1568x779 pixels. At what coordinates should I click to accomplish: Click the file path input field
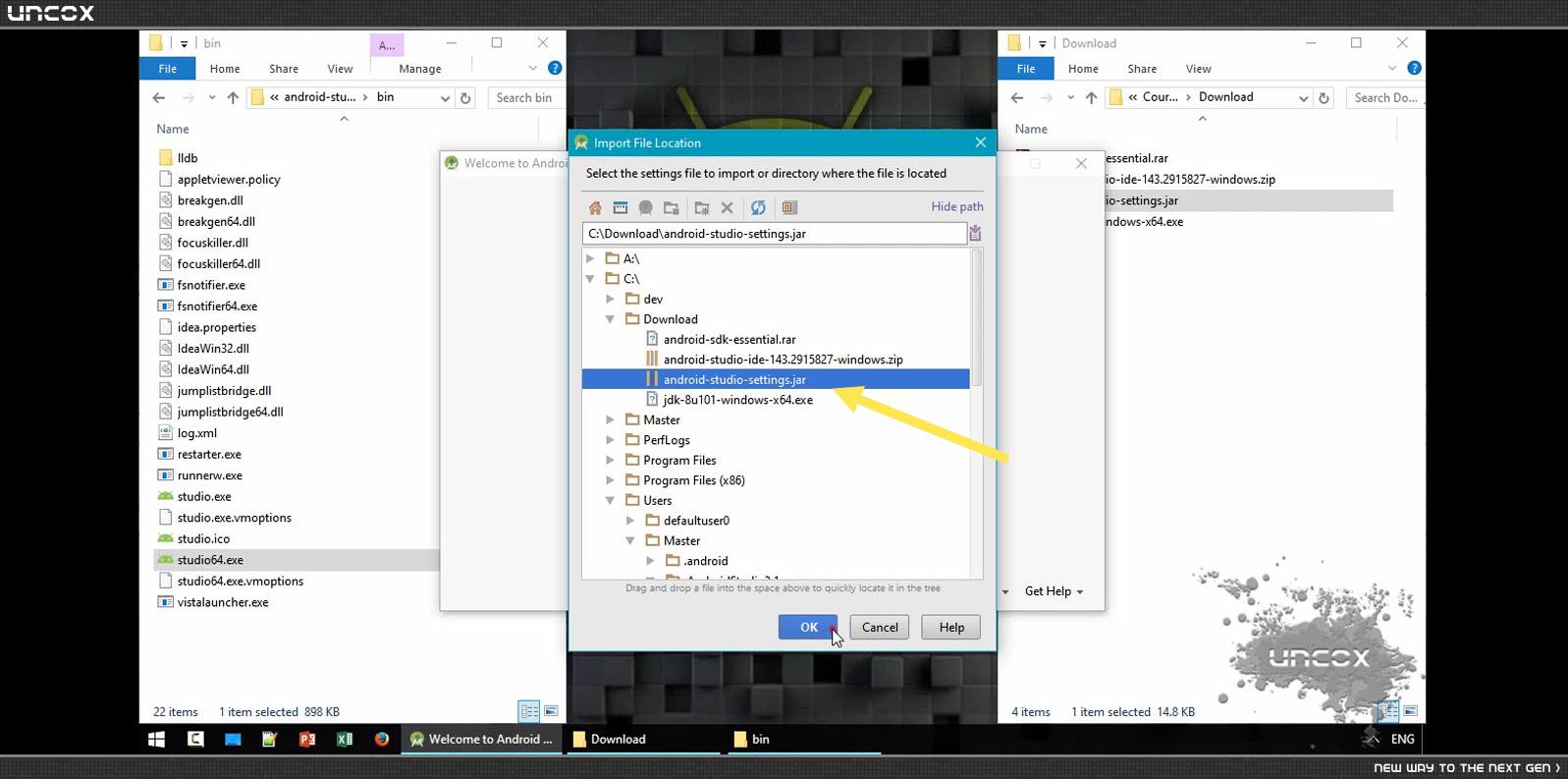coord(774,234)
